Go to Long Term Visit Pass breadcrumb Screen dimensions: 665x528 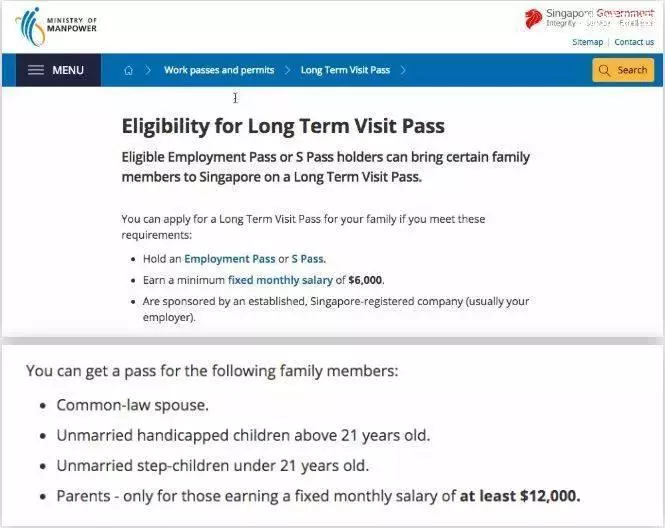[345, 70]
